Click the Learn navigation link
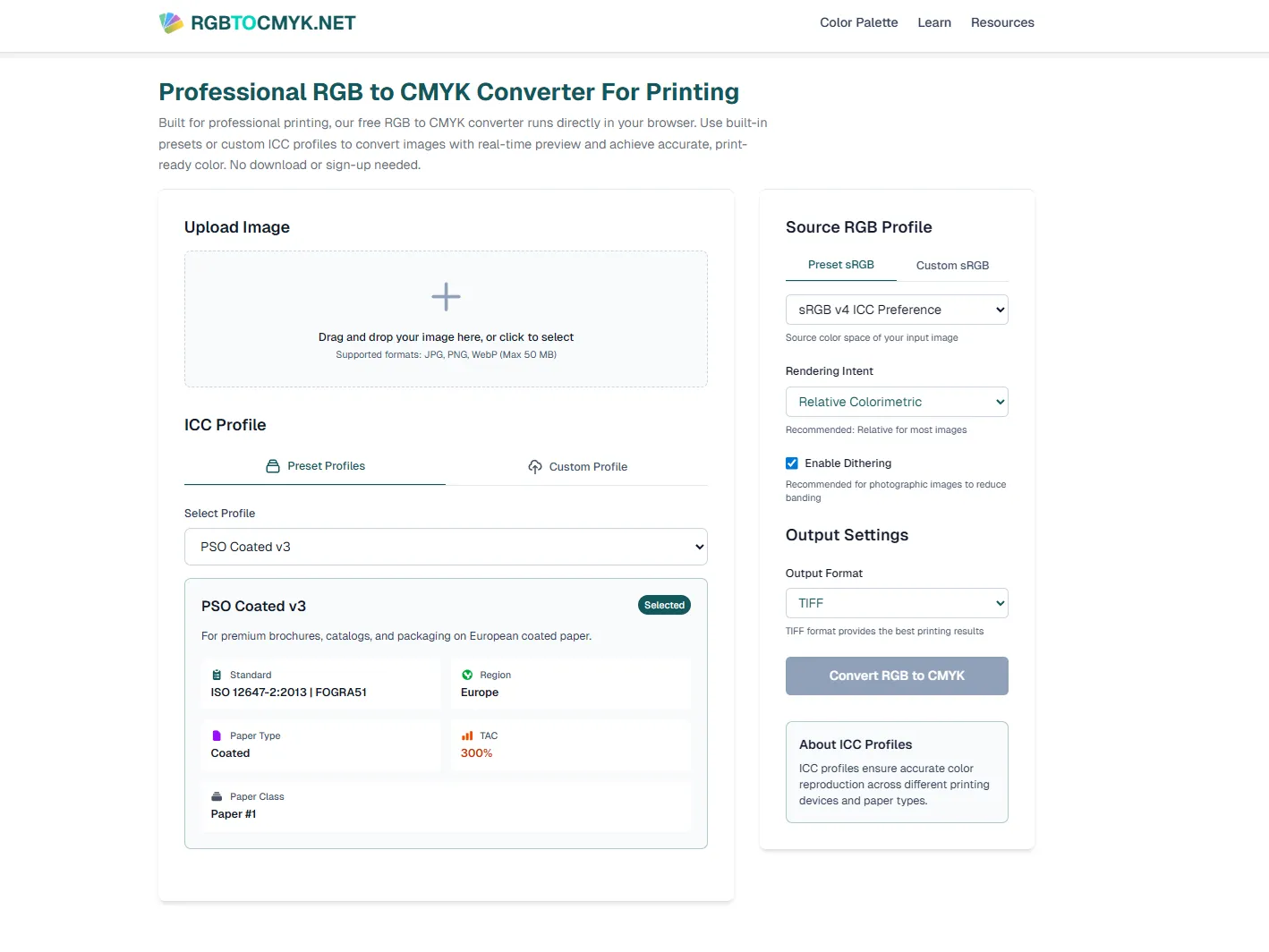 coord(934,23)
